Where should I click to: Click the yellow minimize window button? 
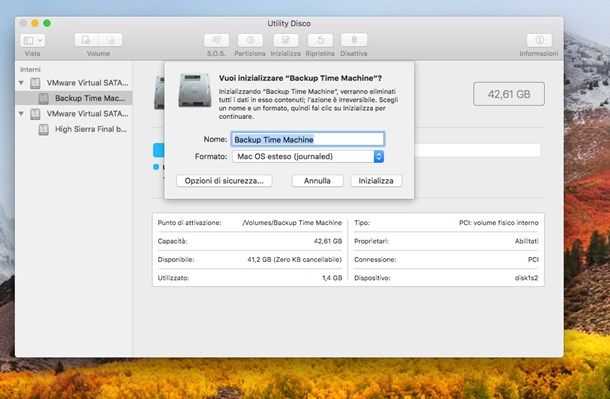tap(35, 23)
